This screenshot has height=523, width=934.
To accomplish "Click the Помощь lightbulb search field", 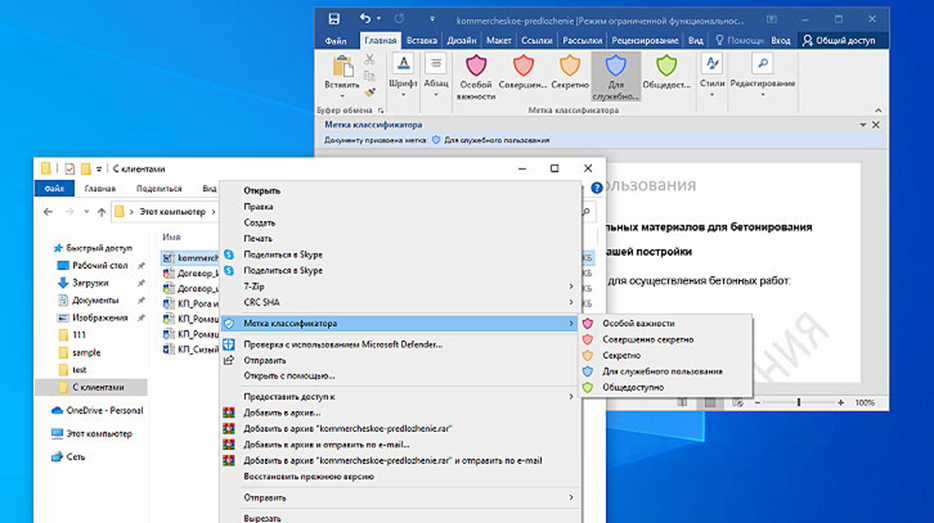I will [x=739, y=41].
